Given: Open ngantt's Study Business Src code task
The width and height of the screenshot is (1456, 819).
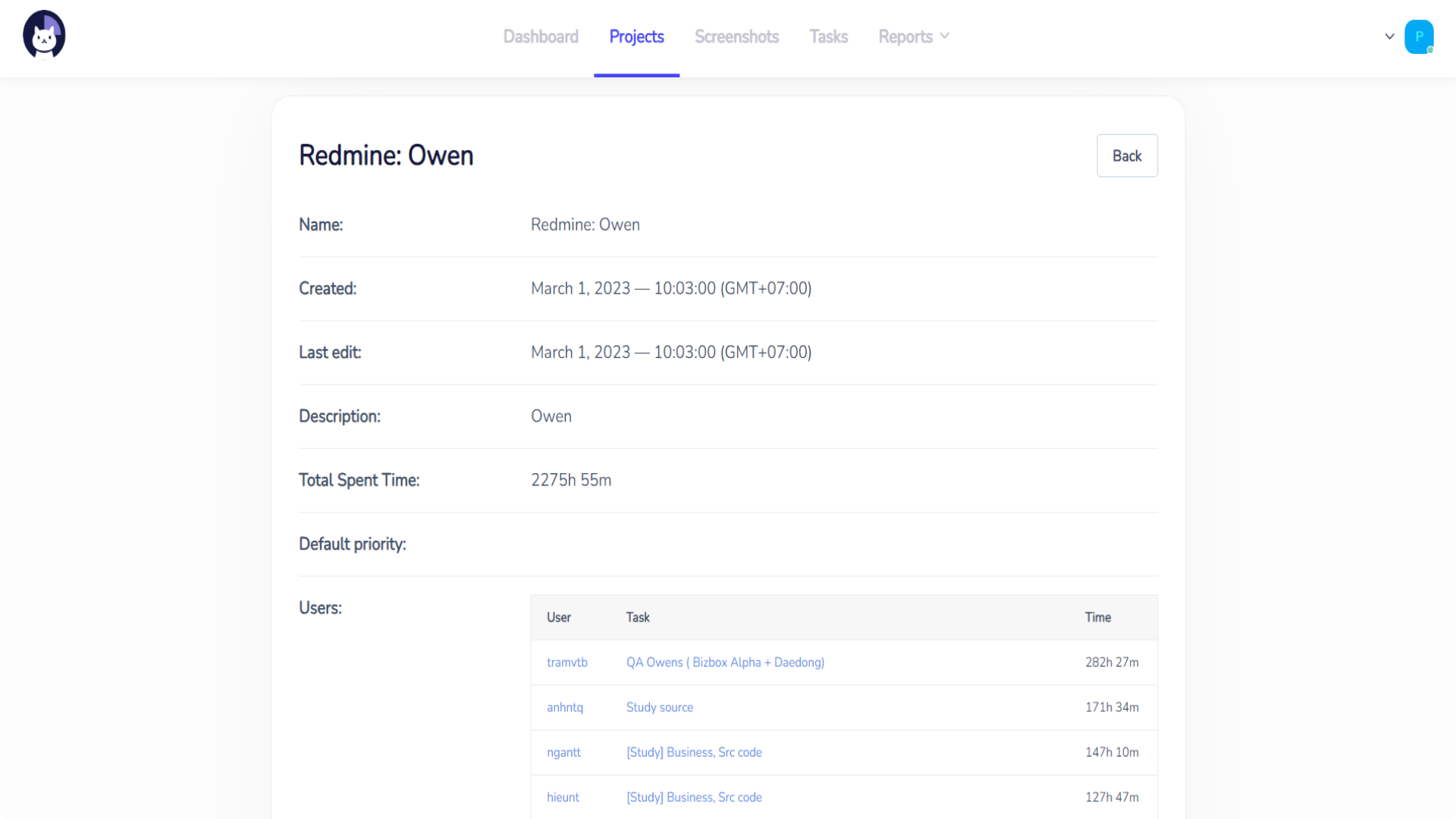Looking at the screenshot, I should (x=694, y=752).
